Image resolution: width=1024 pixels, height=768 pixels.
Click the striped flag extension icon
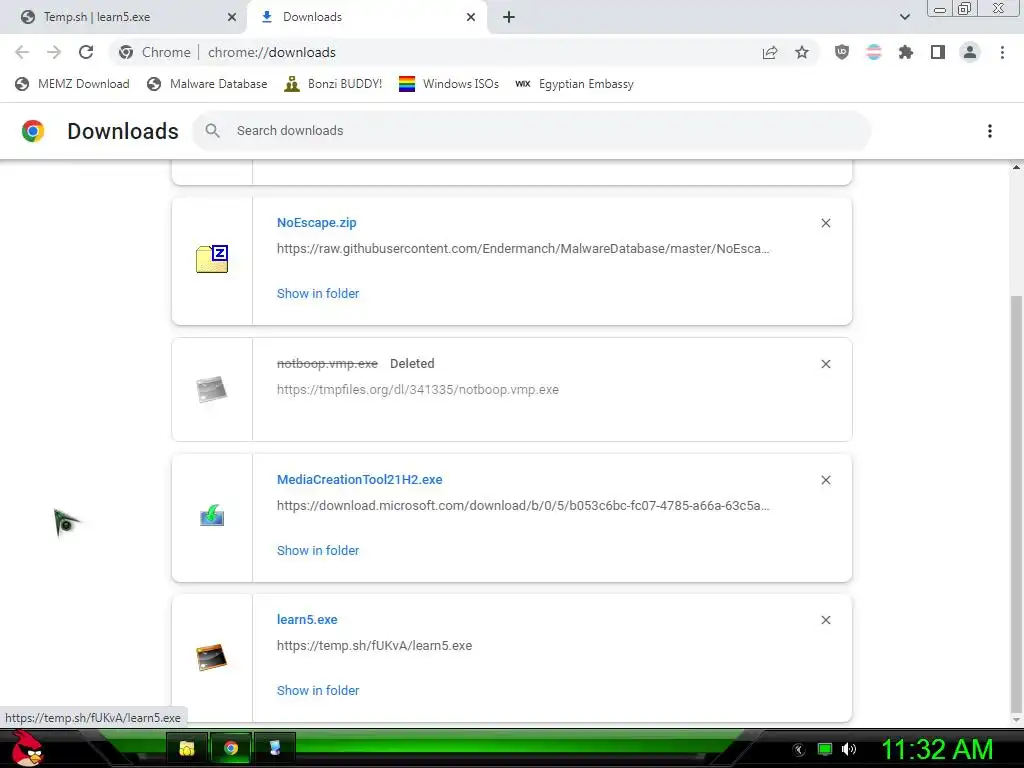click(x=874, y=52)
